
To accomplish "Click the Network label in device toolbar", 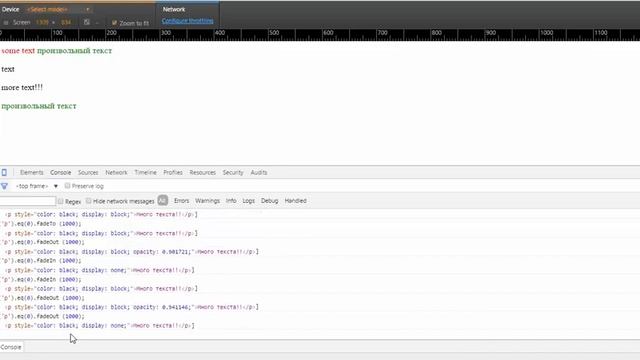I will 174,9.
